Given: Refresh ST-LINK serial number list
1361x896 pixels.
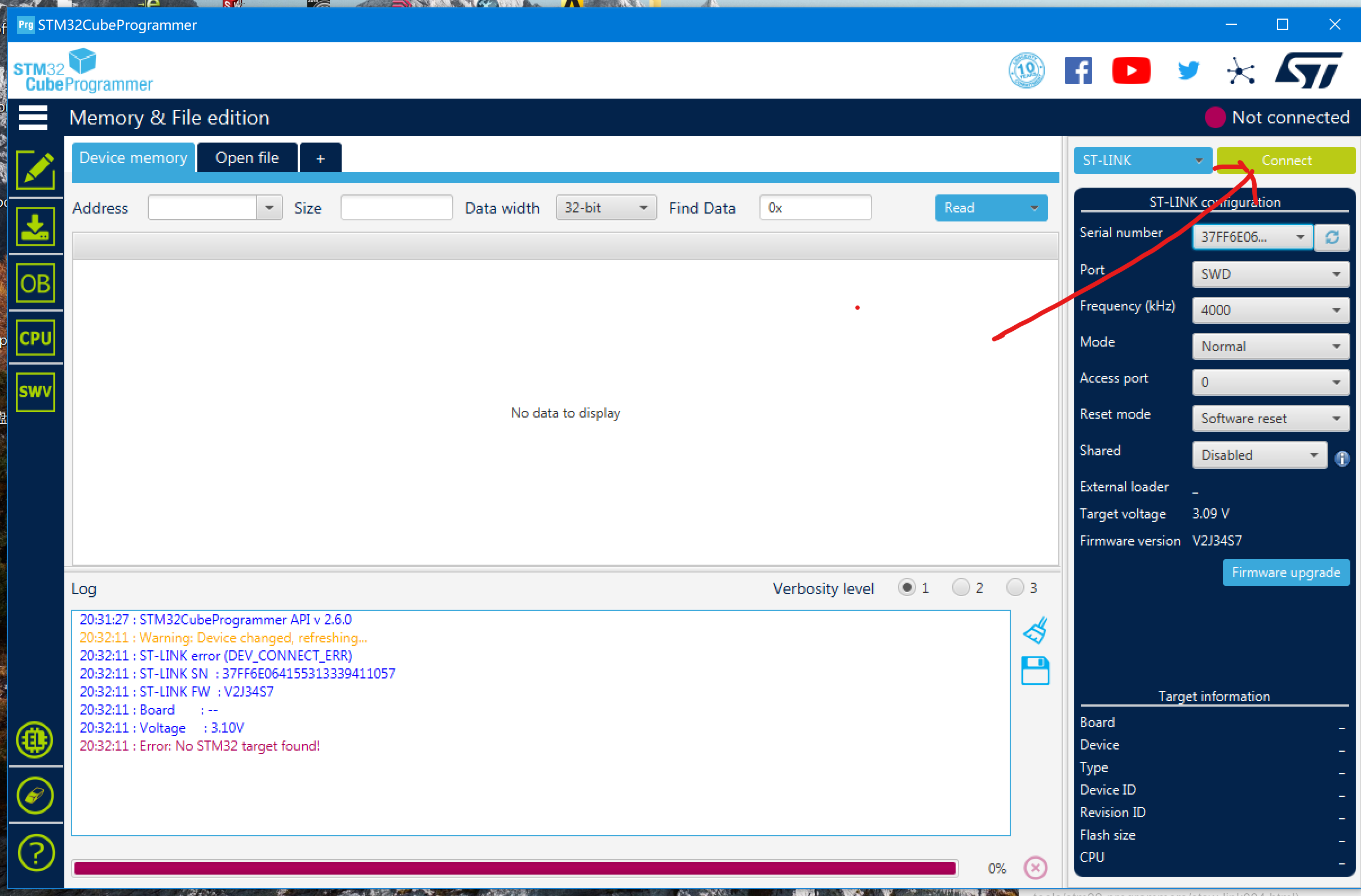Looking at the screenshot, I should pos(1332,237).
